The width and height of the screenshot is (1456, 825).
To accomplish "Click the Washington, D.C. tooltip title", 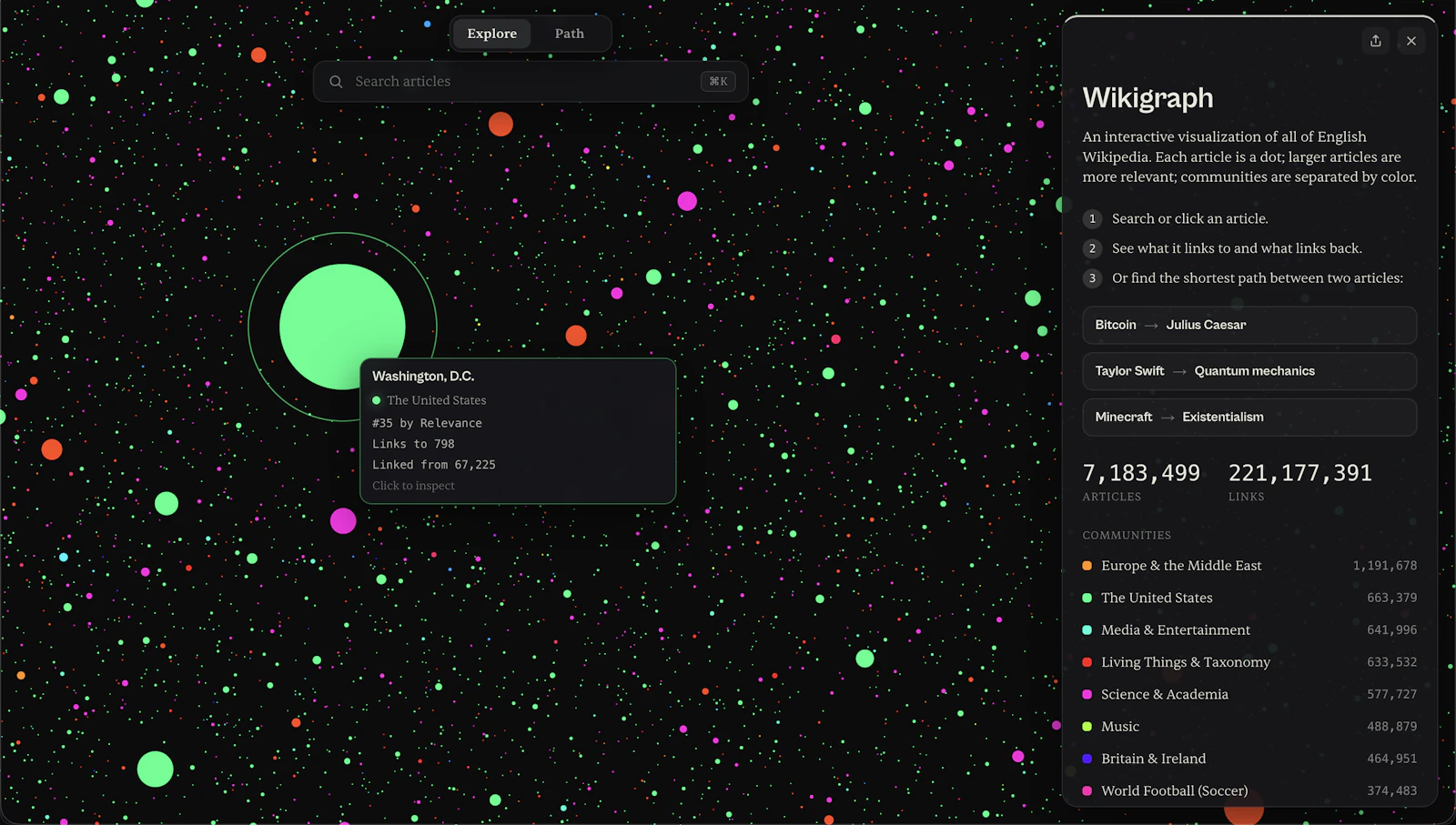I will pyautogui.click(x=423, y=376).
